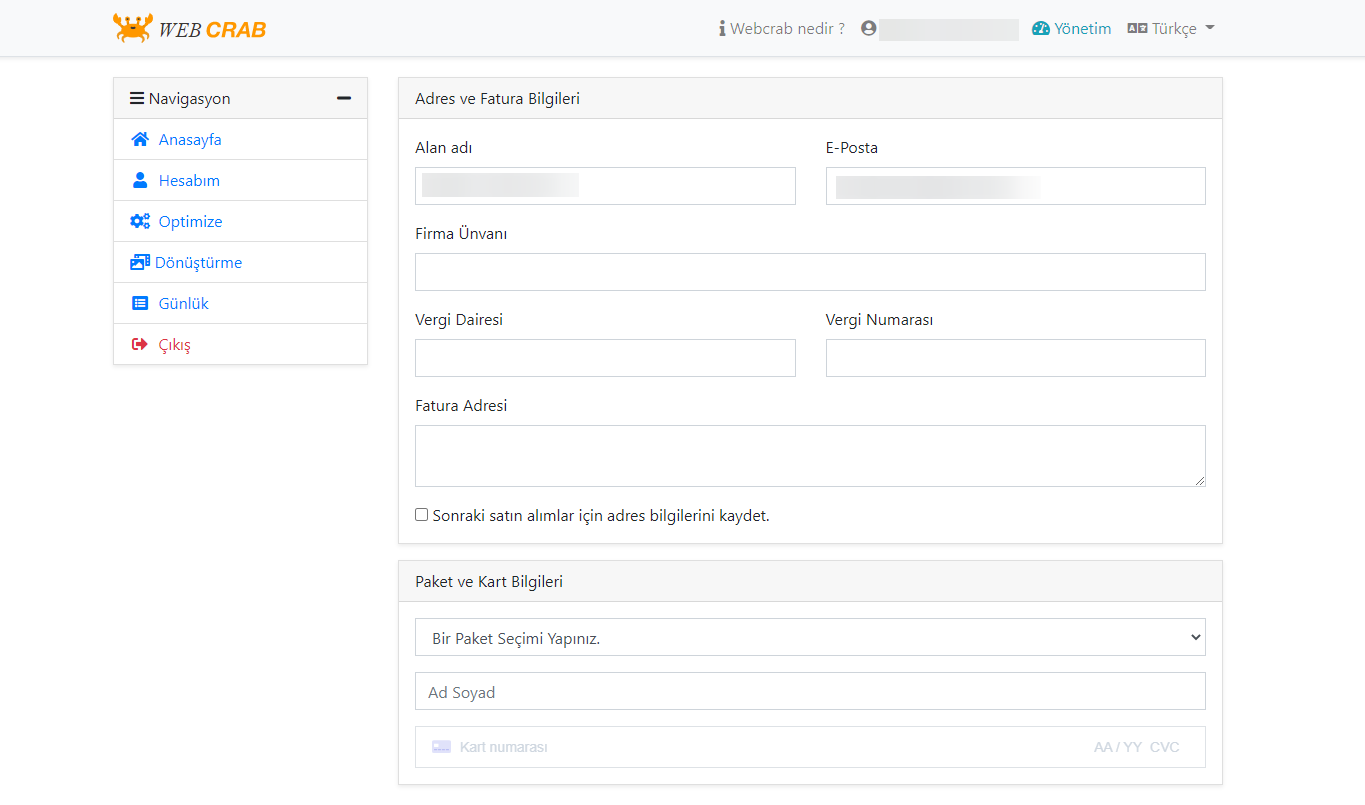The width and height of the screenshot is (1365, 805).
Task: Open the Webcrab nedir ? link
Action: coord(782,28)
